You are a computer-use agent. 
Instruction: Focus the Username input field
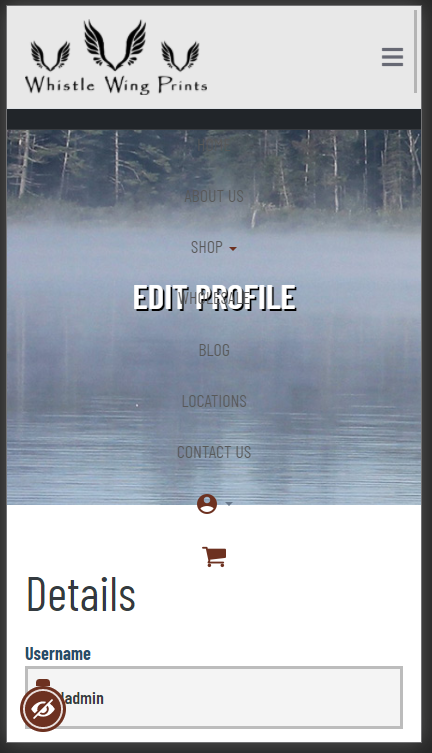pyautogui.click(x=214, y=697)
